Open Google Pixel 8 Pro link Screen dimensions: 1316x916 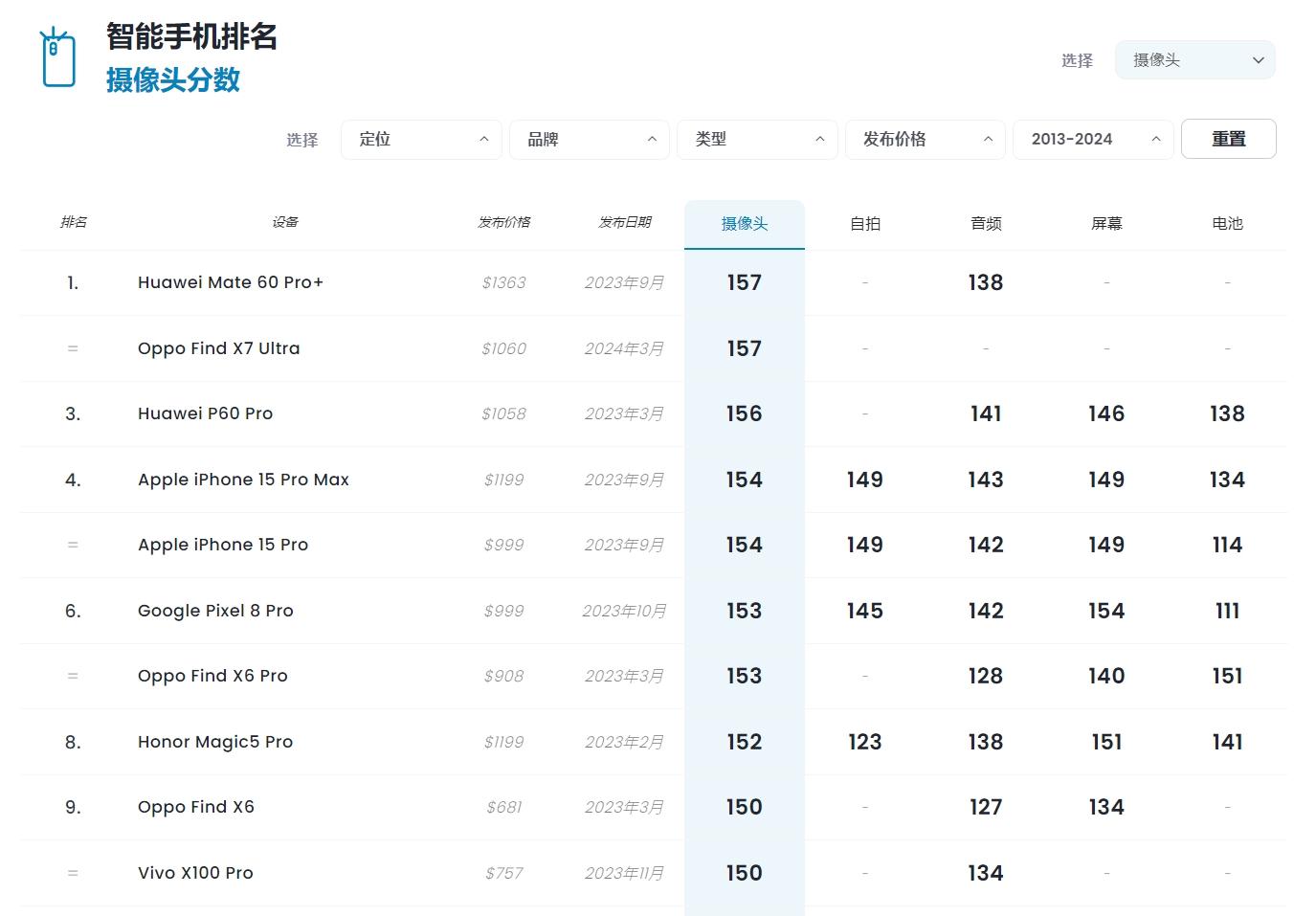(x=215, y=611)
